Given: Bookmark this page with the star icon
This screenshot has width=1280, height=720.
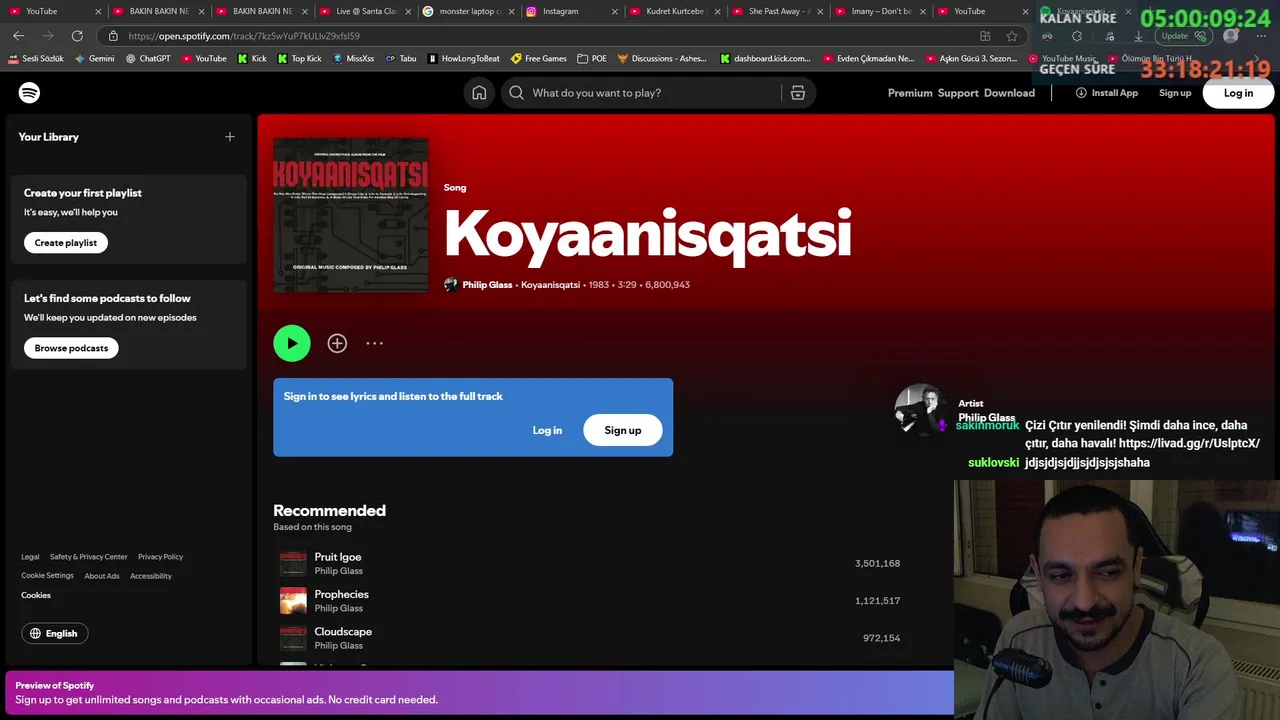Looking at the screenshot, I should point(1012,36).
